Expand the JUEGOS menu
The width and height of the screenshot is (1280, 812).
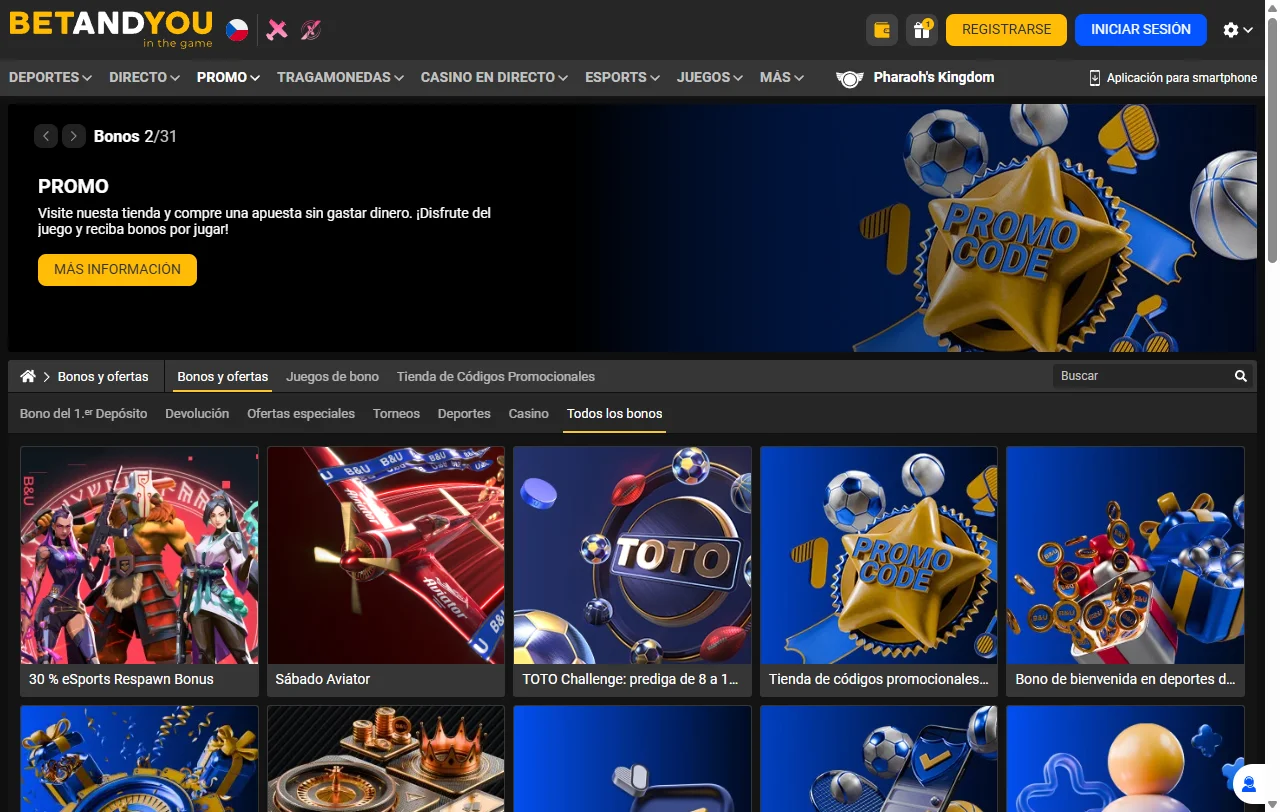point(709,77)
